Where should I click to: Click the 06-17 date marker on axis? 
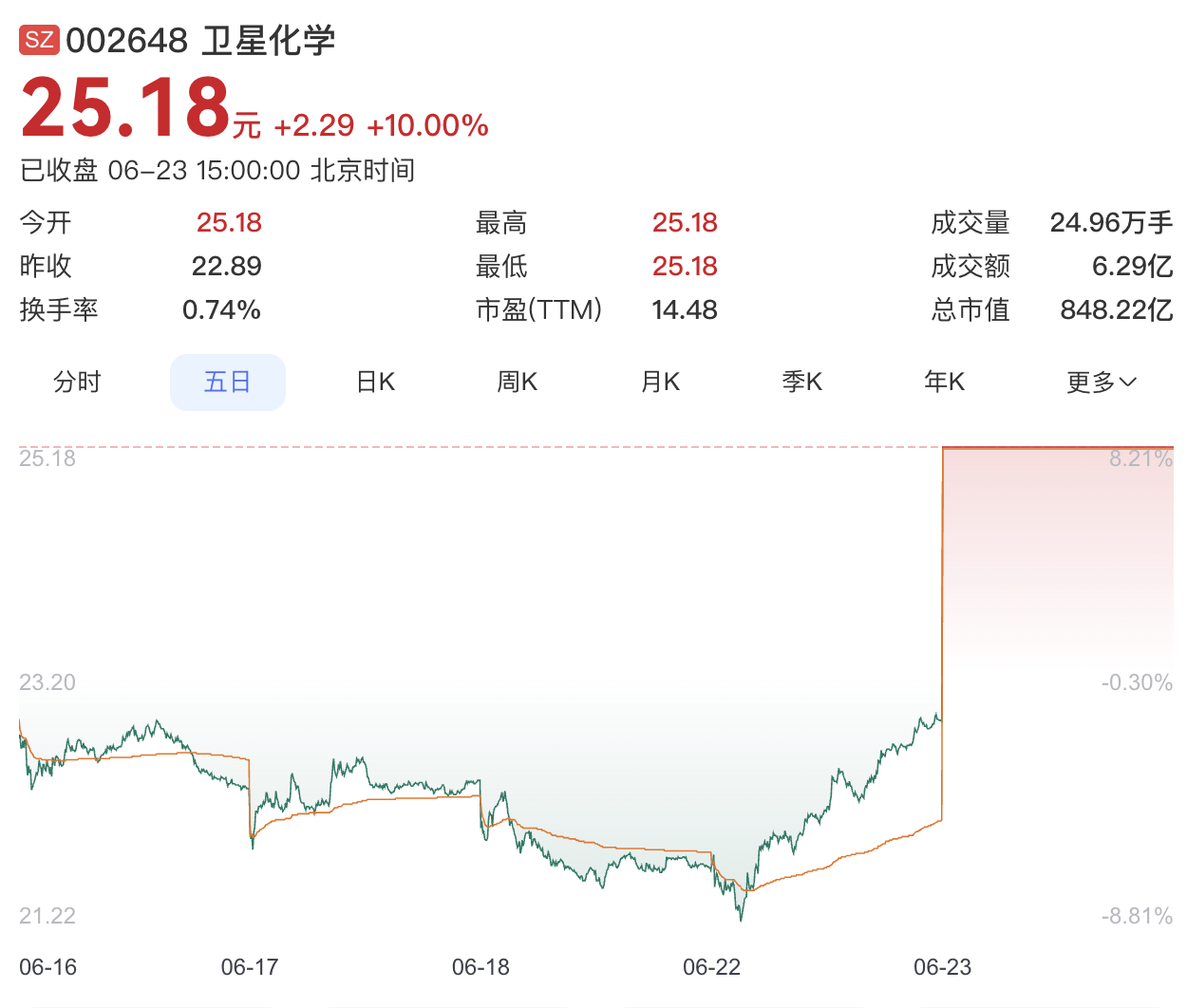click(x=250, y=967)
